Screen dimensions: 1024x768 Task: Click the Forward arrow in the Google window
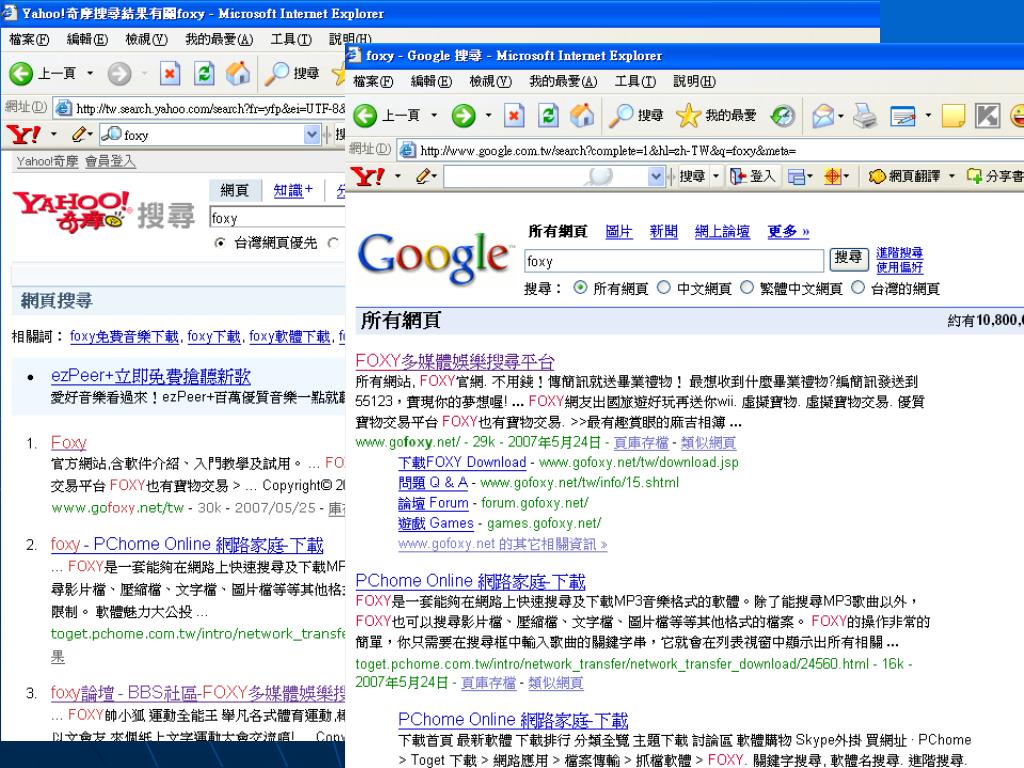click(x=463, y=116)
